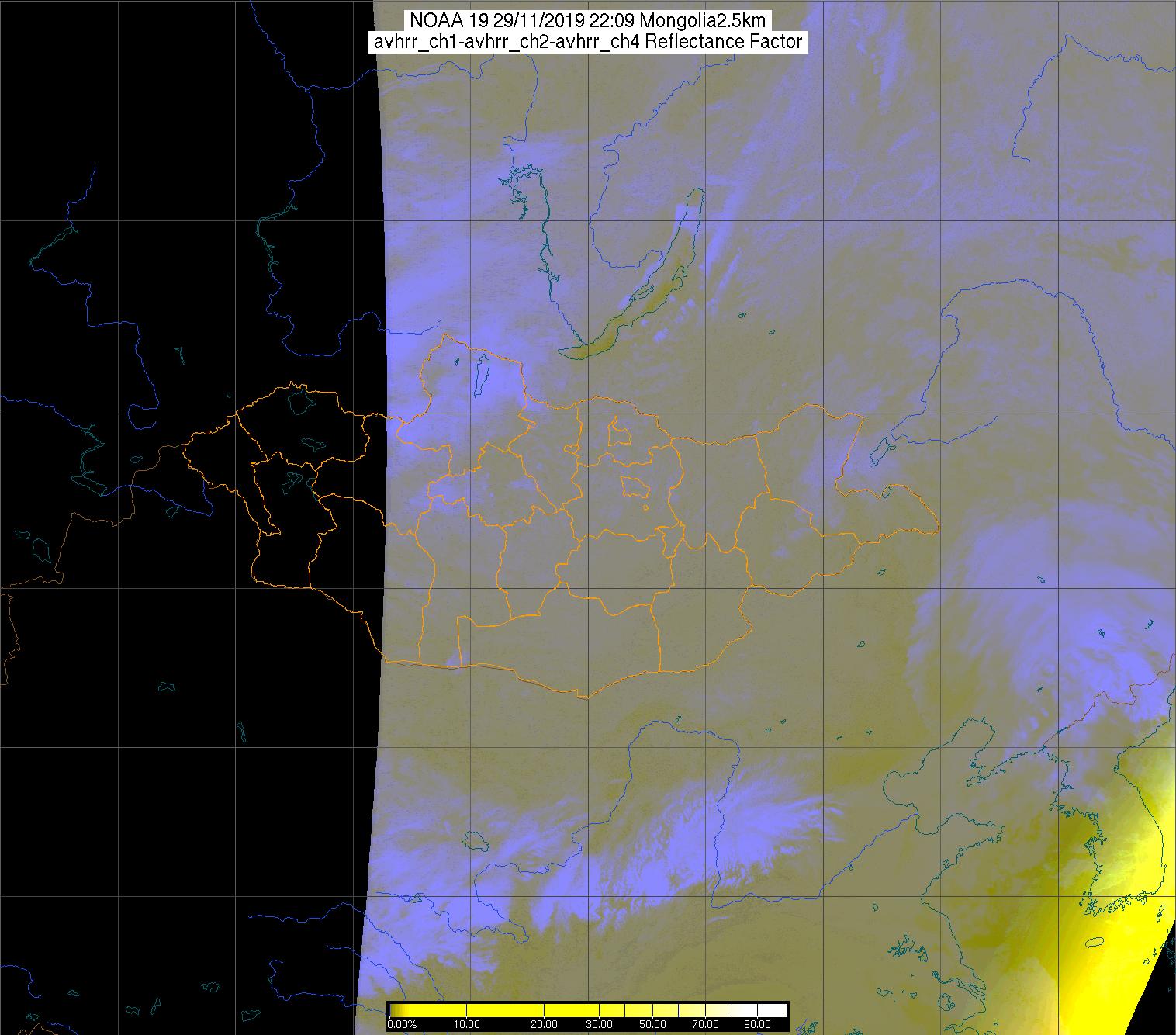Screen dimensions: 1176x1035
Task: Click the "avhrr_ch1-avhrr_ch2-avhrr_ch4 Reflectance Factor" caption
Action: click(588, 42)
